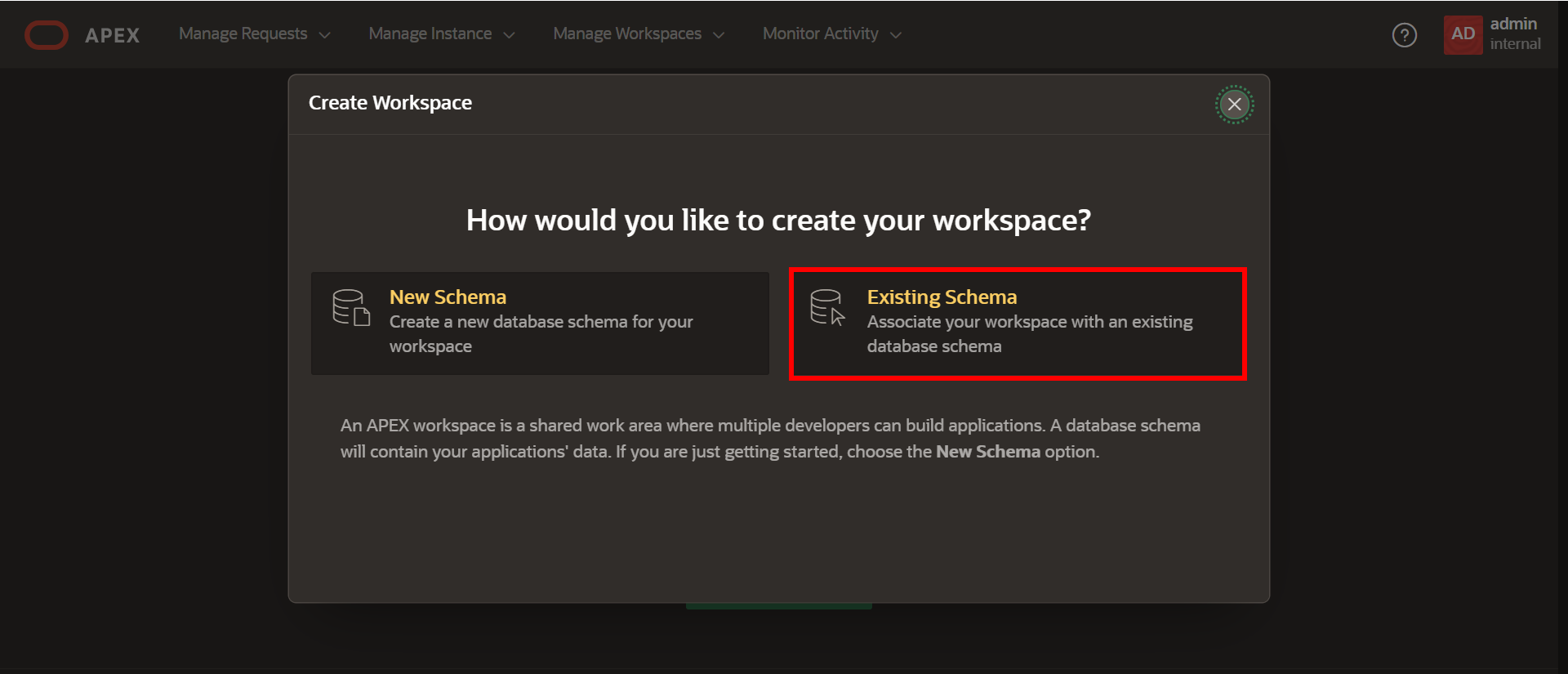Expand the Manage Workspaces chevron
This screenshot has width=1568, height=674.
(x=719, y=35)
